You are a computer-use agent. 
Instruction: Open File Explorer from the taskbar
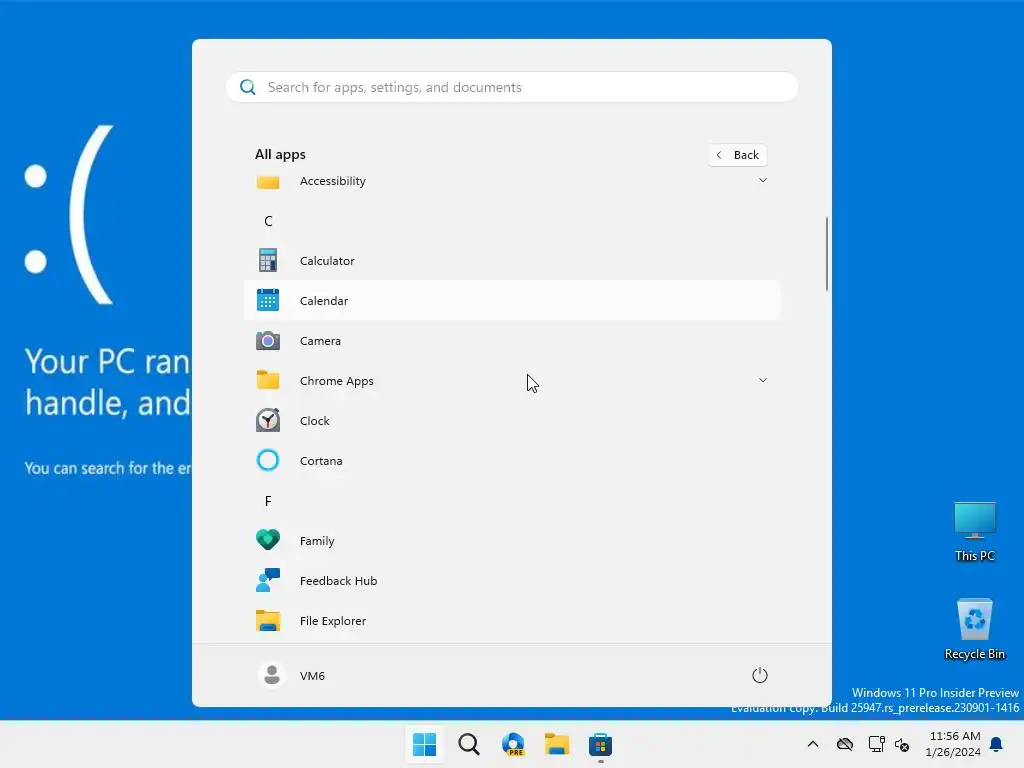pos(557,744)
